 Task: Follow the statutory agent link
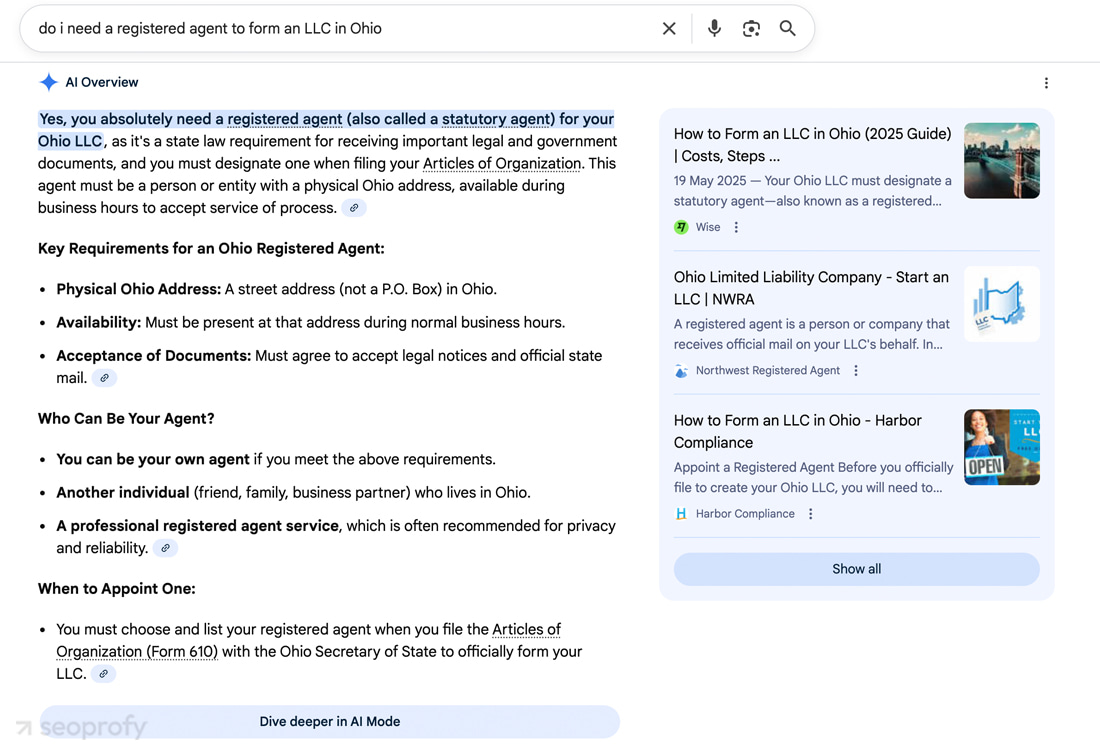point(496,119)
